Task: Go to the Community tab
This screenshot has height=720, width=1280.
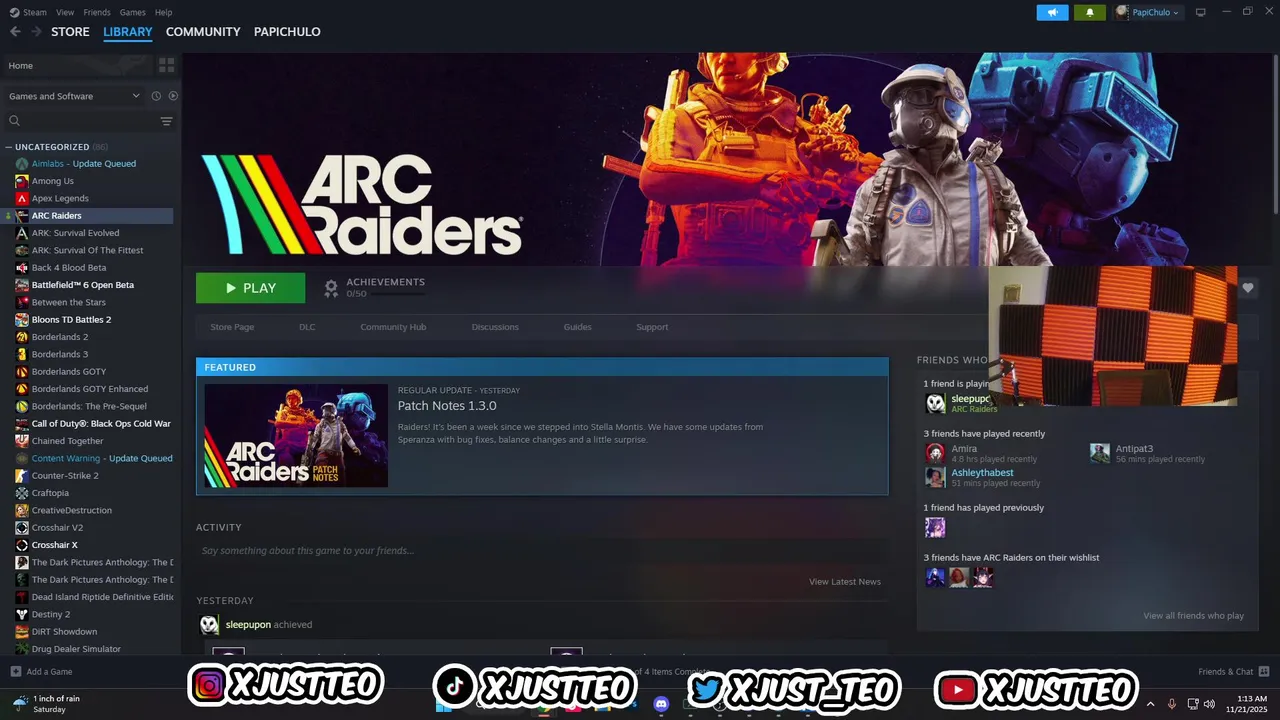Action: point(203,32)
